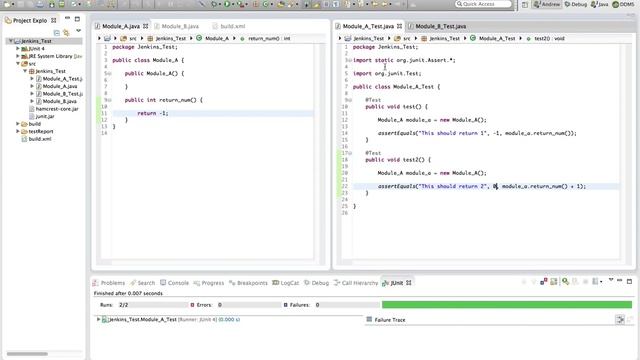Screen dimensions: 640x360
Task: Click the Project Explorer horizontal scrollbar
Action: 27,354
